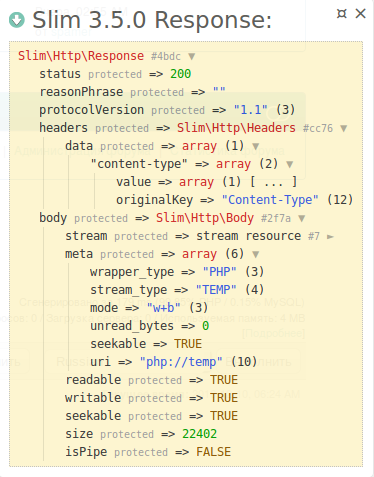Click the mode "w+b" value
The image size is (374, 477).
(164, 308)
